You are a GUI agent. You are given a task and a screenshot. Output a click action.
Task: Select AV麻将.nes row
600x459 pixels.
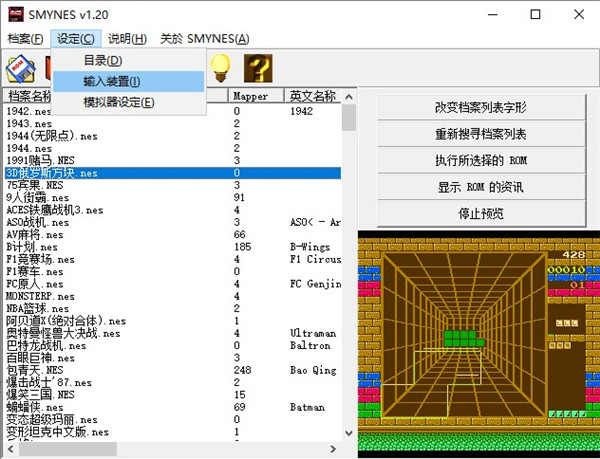point(173,234)
